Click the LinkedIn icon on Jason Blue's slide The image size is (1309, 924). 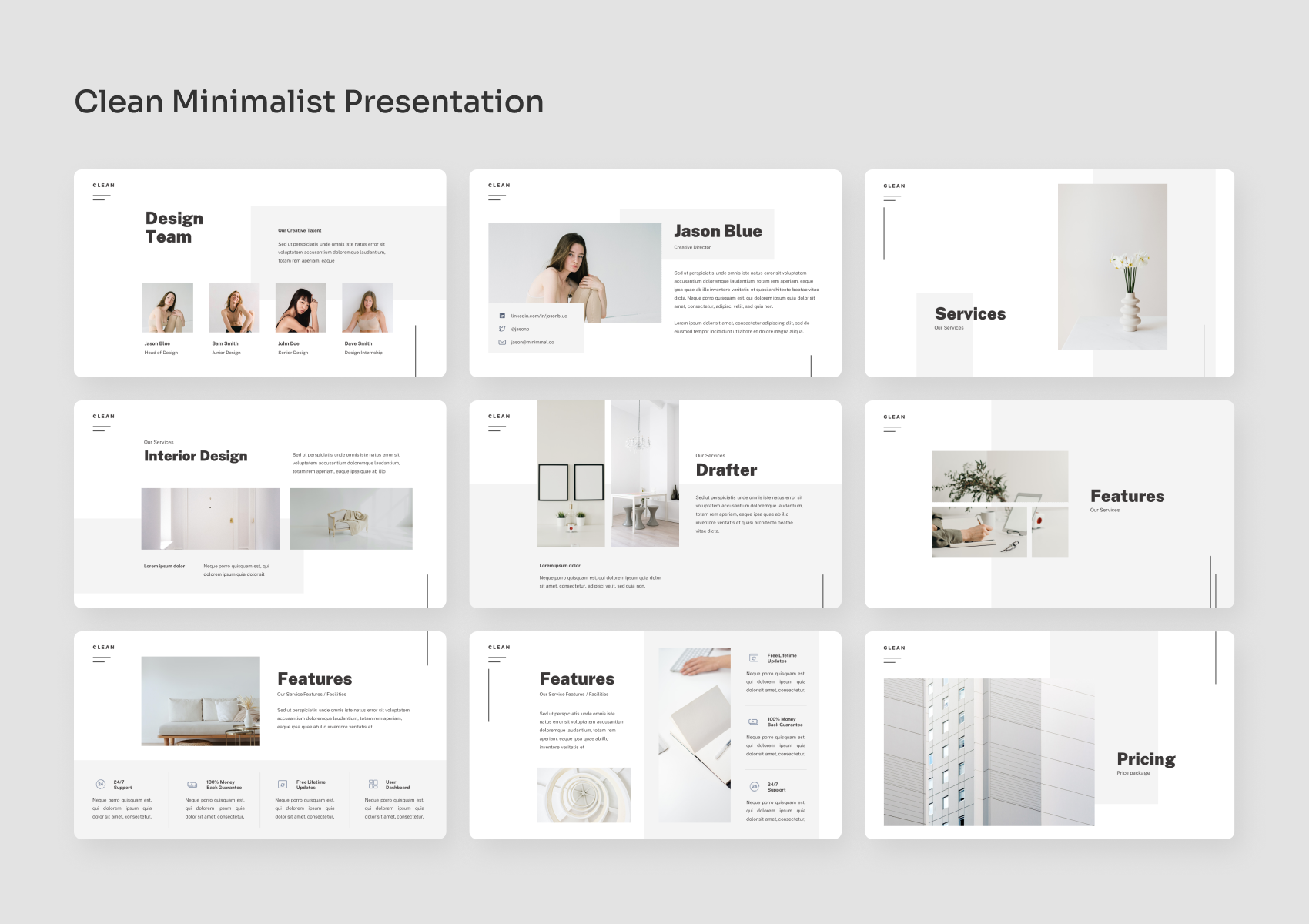[503, 316]
